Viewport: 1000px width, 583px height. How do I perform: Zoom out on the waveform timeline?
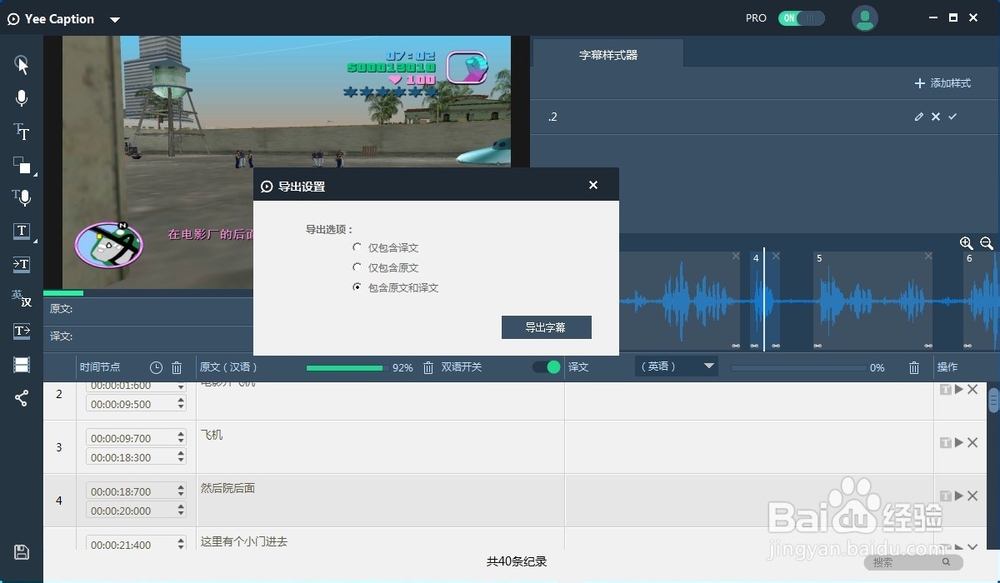987,243
